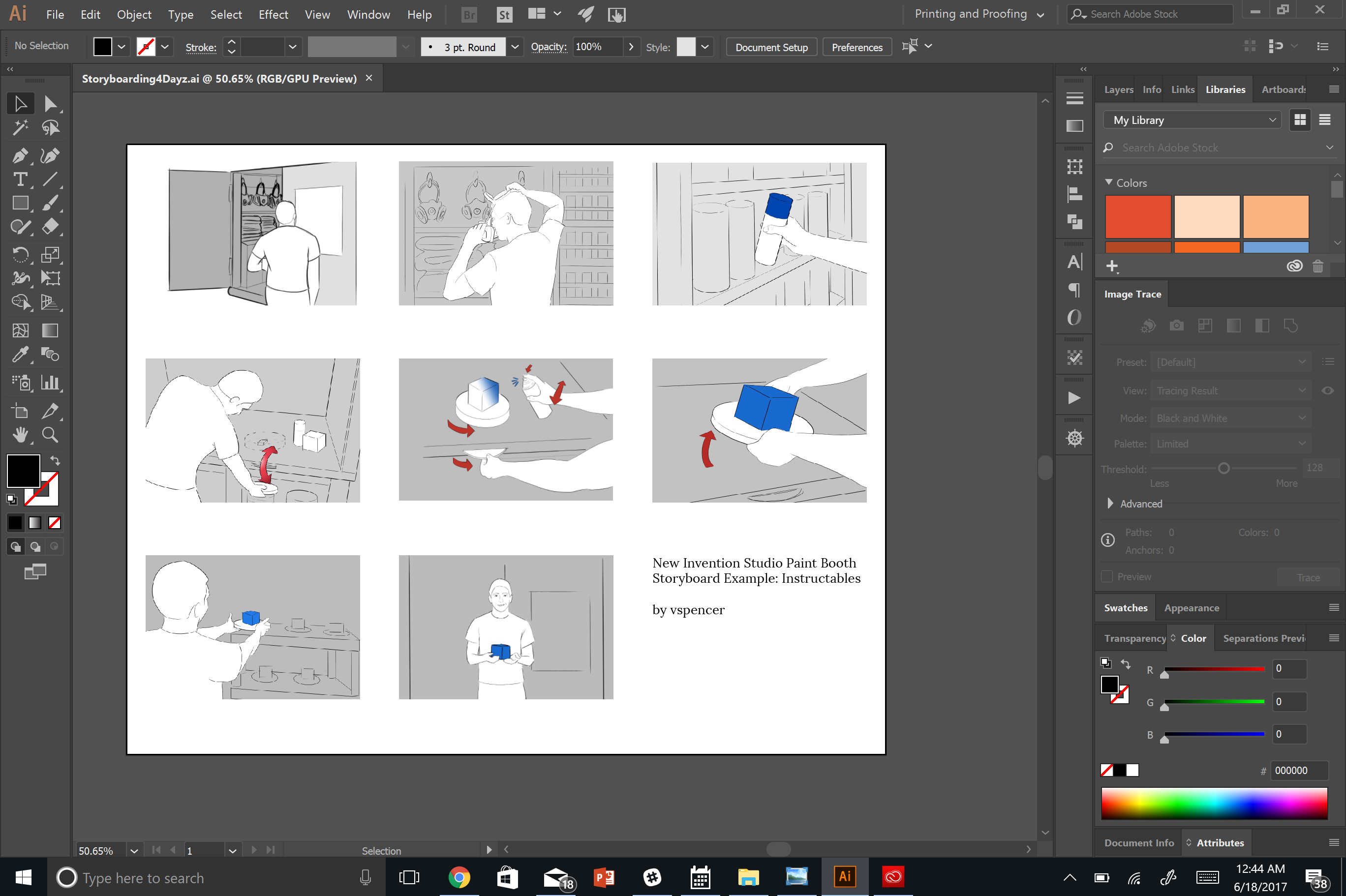Toggle the Image Trace Preview checkbox

click(x=1107, y=576)
